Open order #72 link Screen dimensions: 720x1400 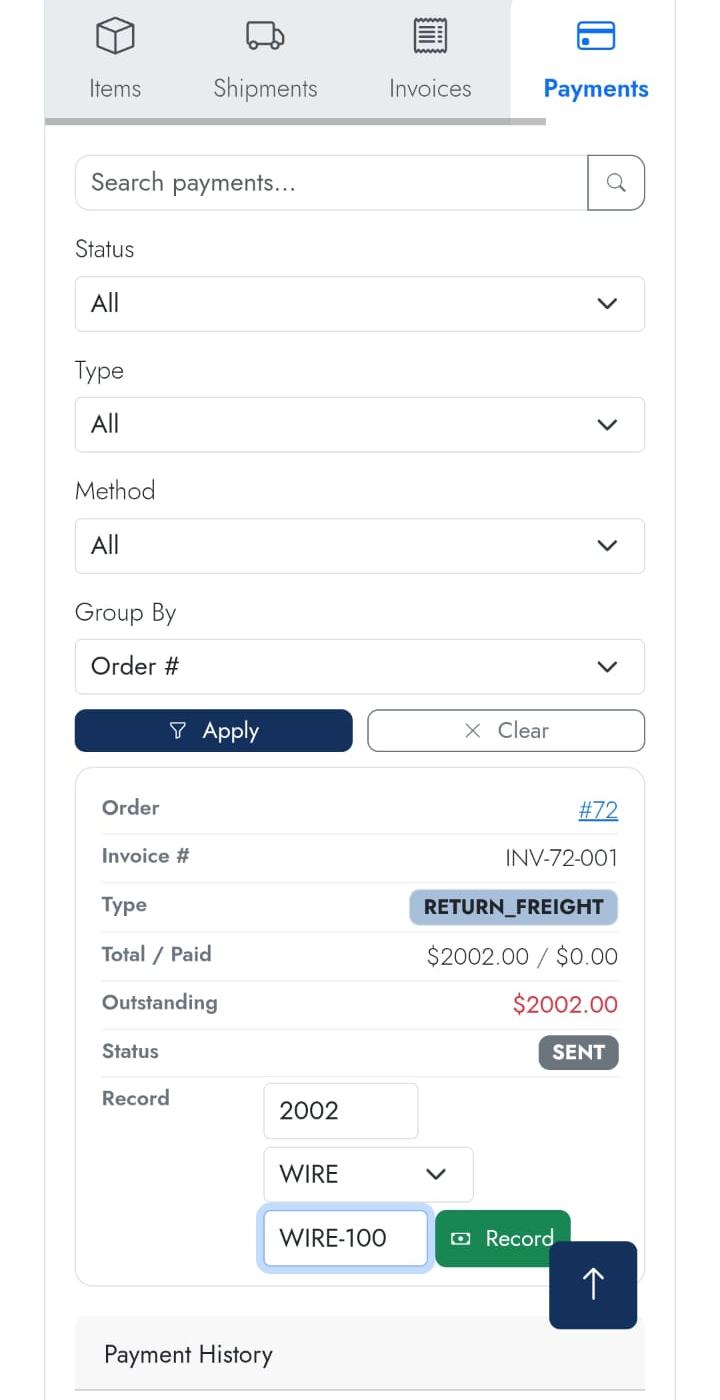pos(598,810)
